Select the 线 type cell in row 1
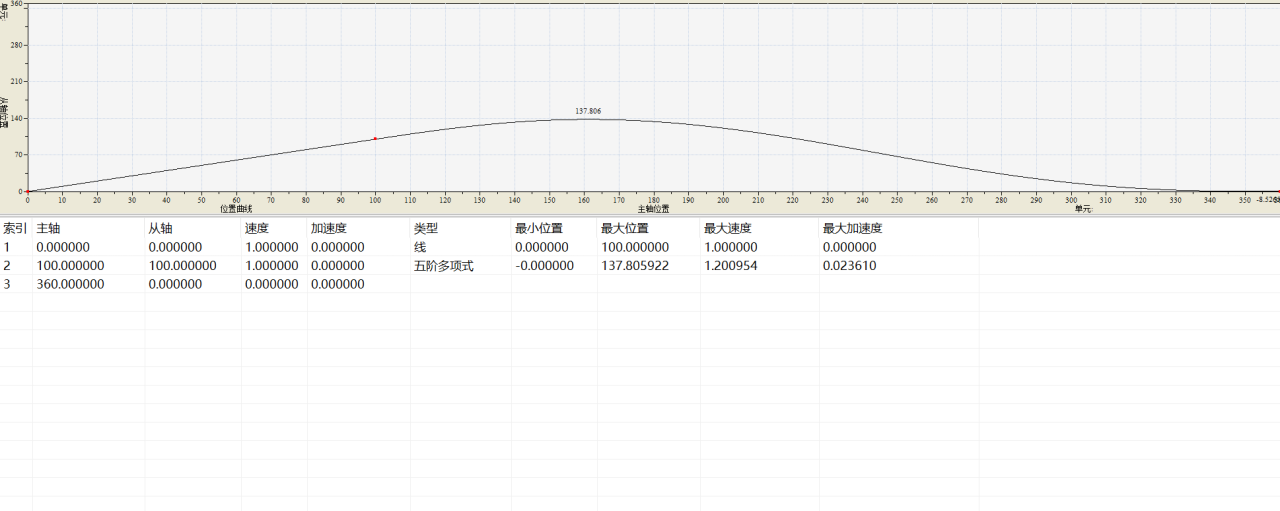This screenshot has width=1280, height=511. click(420, 247)
